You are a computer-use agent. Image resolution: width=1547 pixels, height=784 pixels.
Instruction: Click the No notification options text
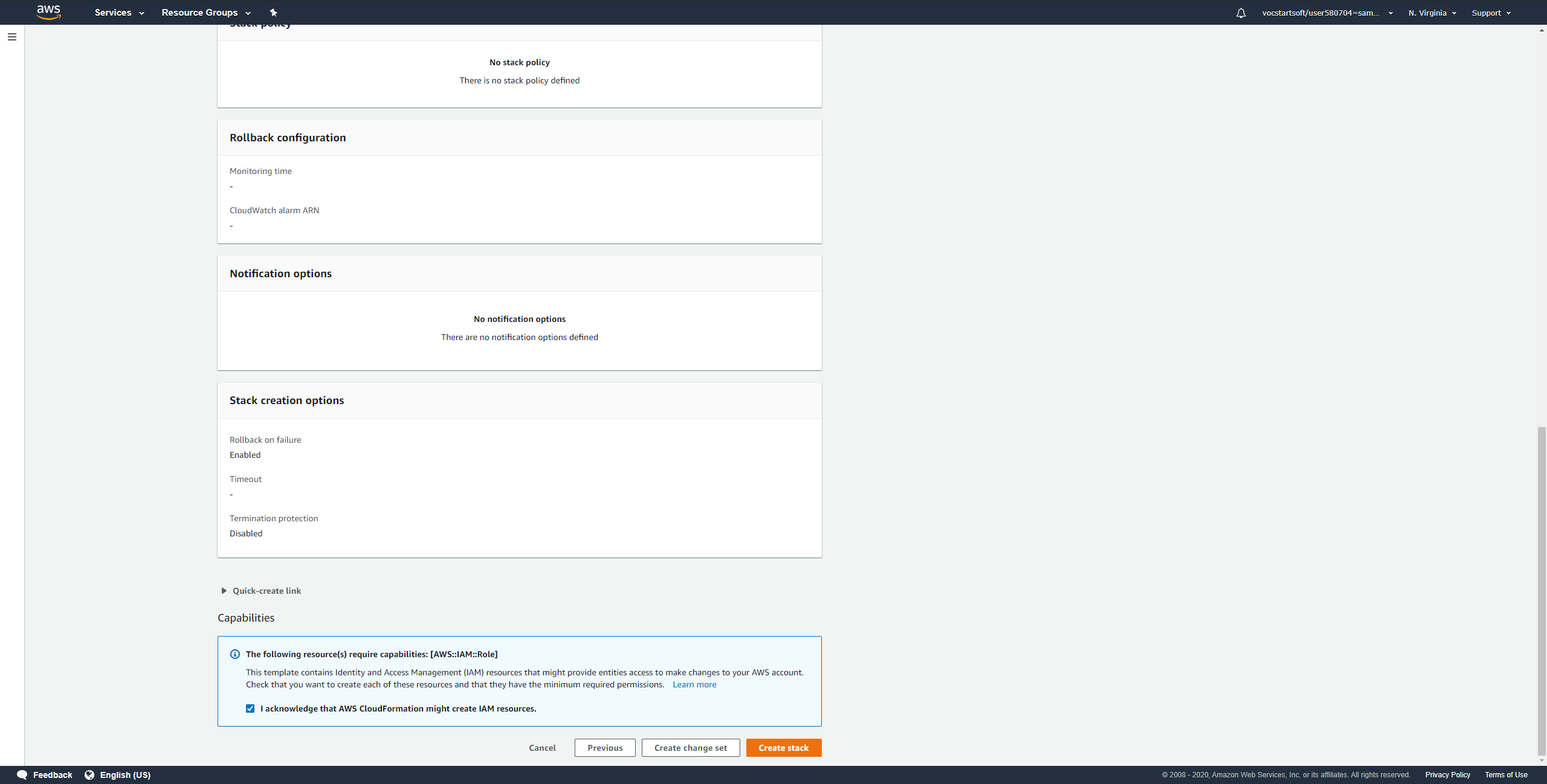click(x=520, y=319)
